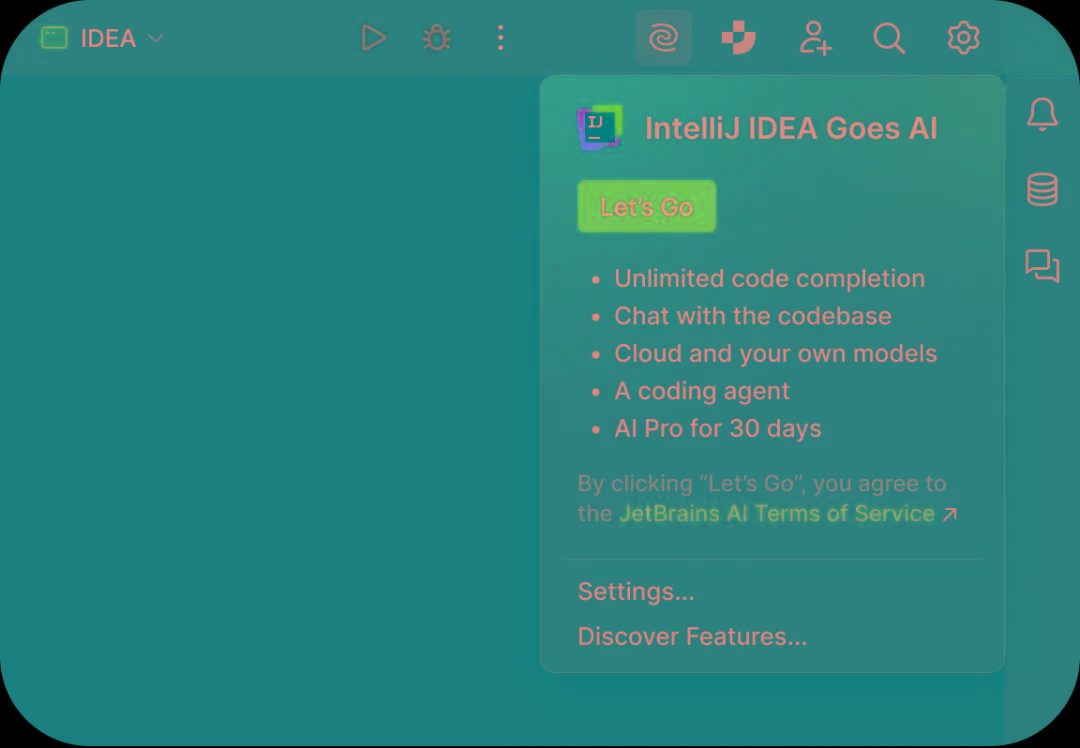Open Search Everywhere magnifier icon
The height and width of the screenshot is (748, 1080).
click(889, 39)
